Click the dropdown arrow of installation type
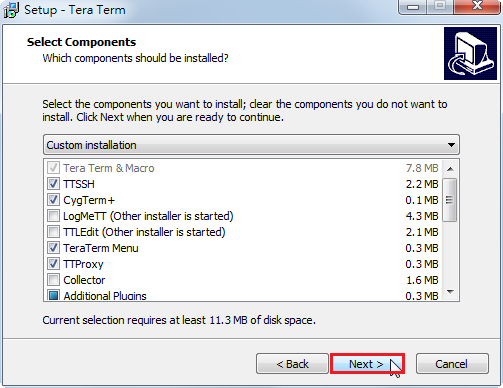 click(x=451, y=145)
